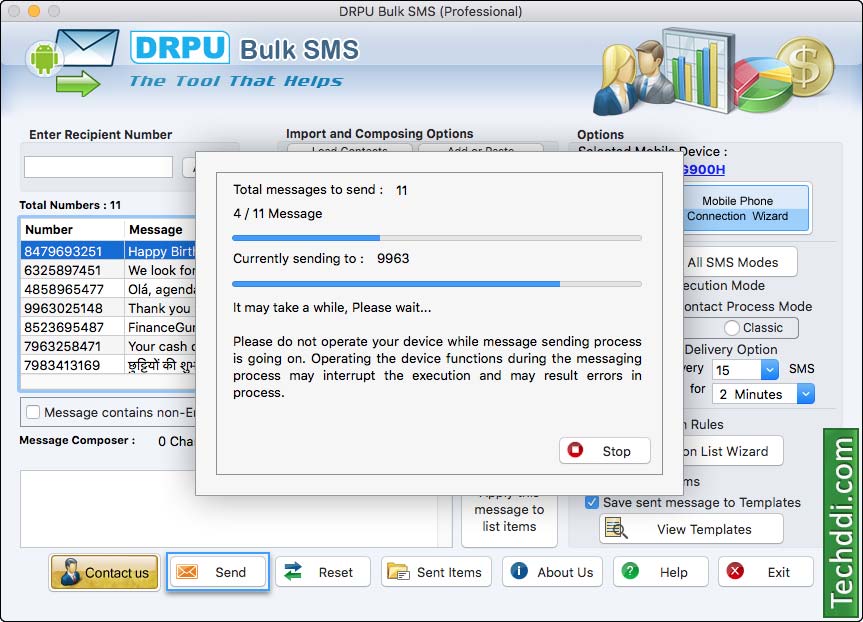Click the person icon on Contact us

click(70, 571)
